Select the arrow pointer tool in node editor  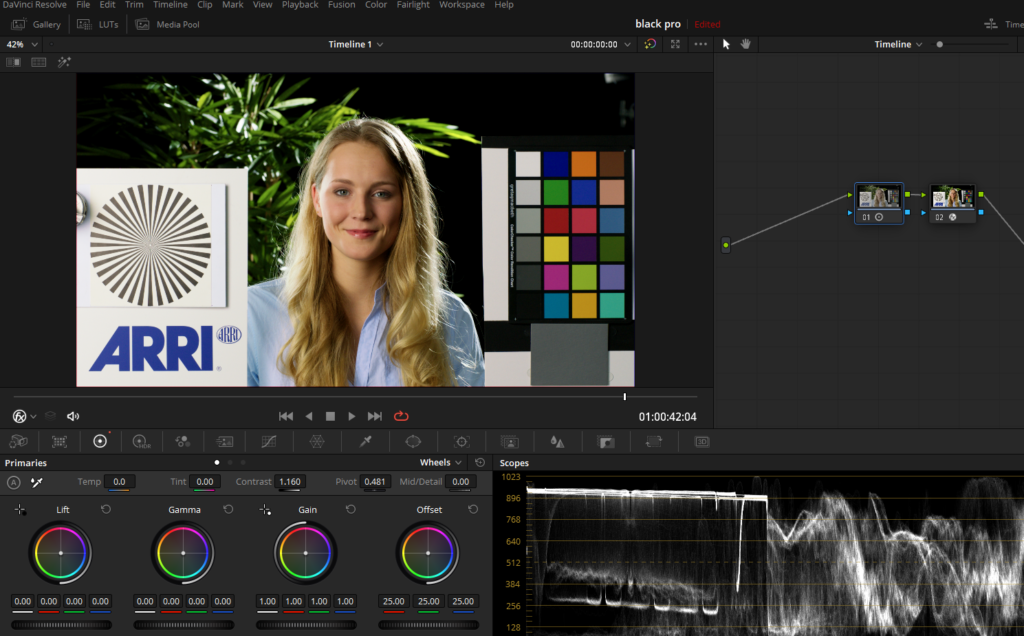click(x=726, y=44)
